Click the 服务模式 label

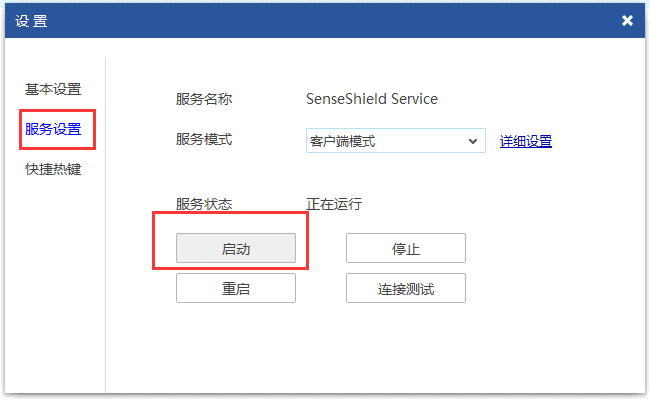click(x=204, y=139)
